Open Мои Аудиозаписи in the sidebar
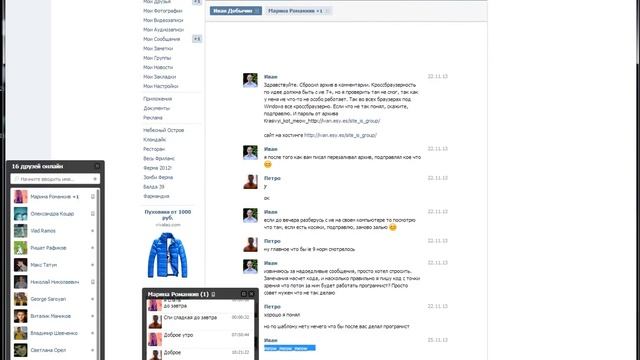Image resolution: width=640 pixels, height=360 pixels. (163, 30)
